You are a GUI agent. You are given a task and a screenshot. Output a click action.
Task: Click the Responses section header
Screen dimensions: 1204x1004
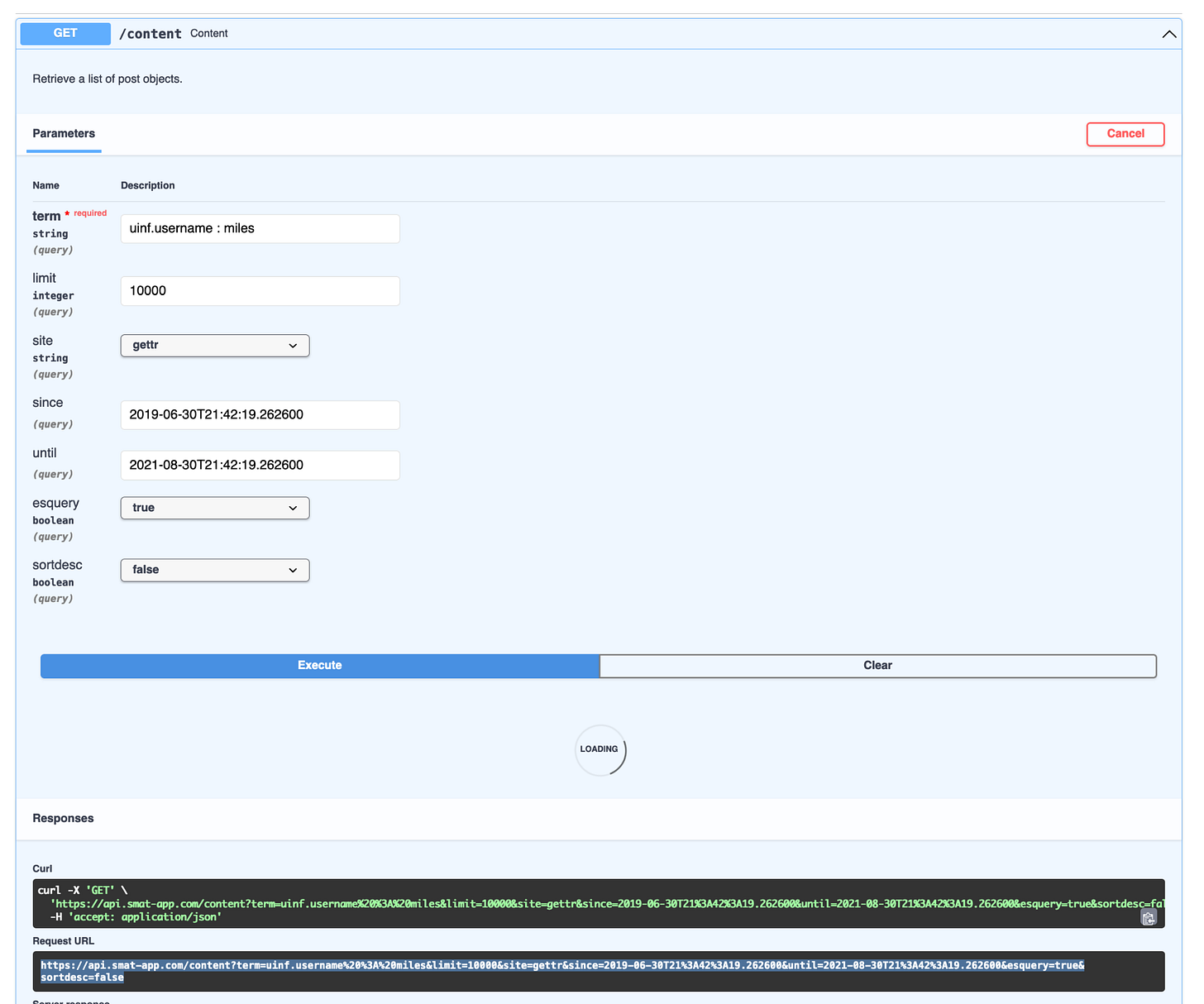pyautogui.click(x=63, y=819)
